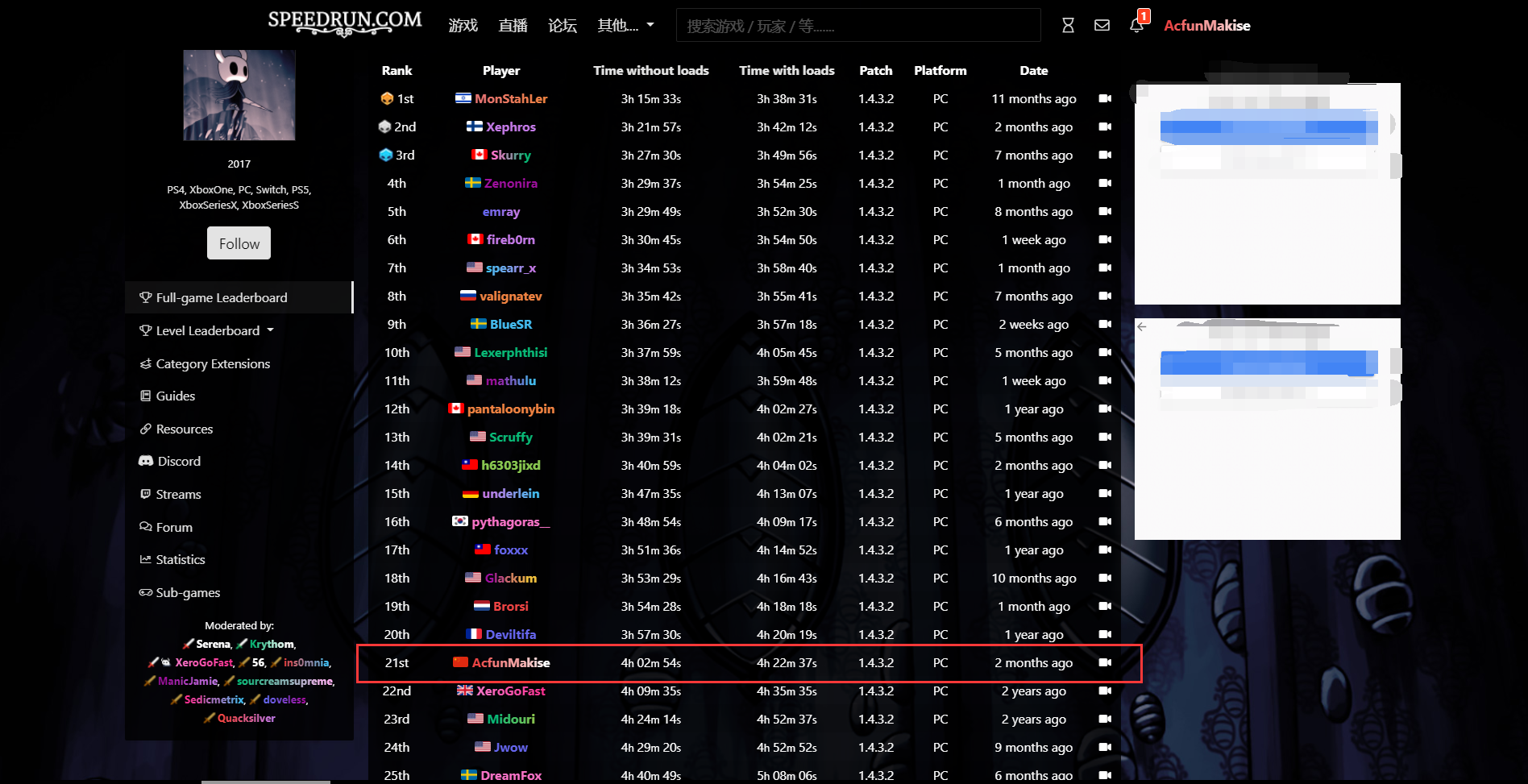Open video icon for emray's run
Screen dimensions: 1528x784
click(x=1105, y=211)
